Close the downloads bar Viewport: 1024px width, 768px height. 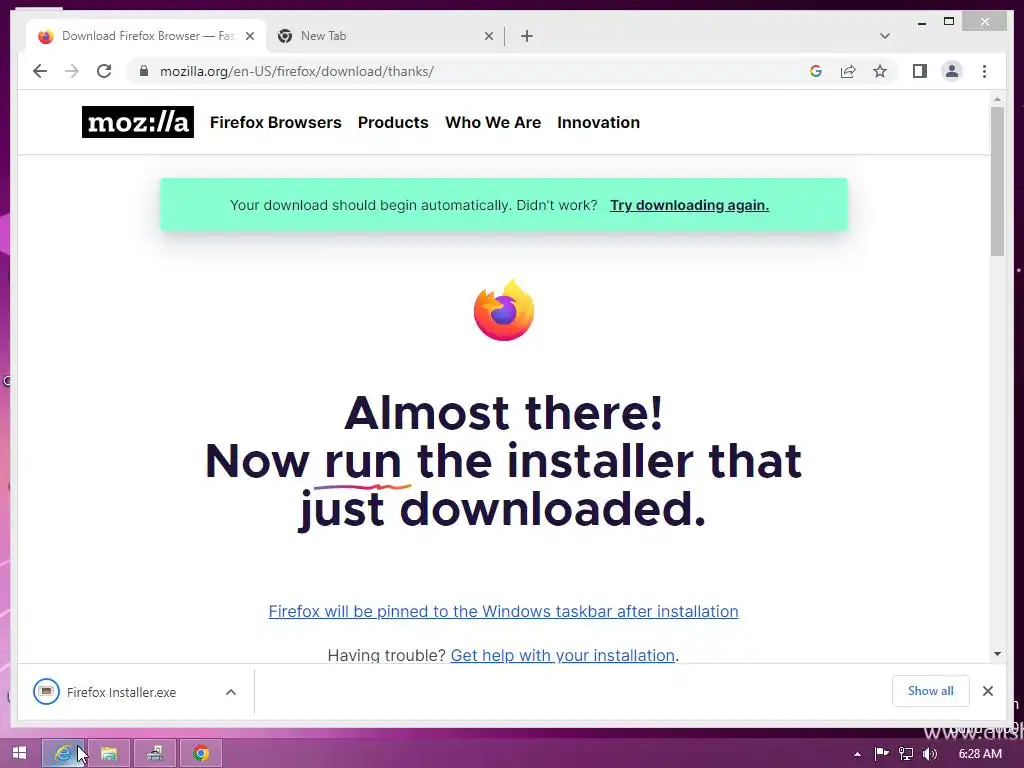[988, 691]
